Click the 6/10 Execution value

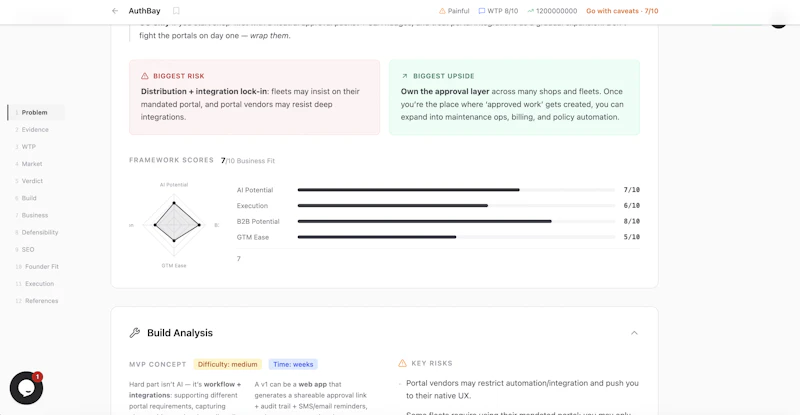click(x=632, y=206)
